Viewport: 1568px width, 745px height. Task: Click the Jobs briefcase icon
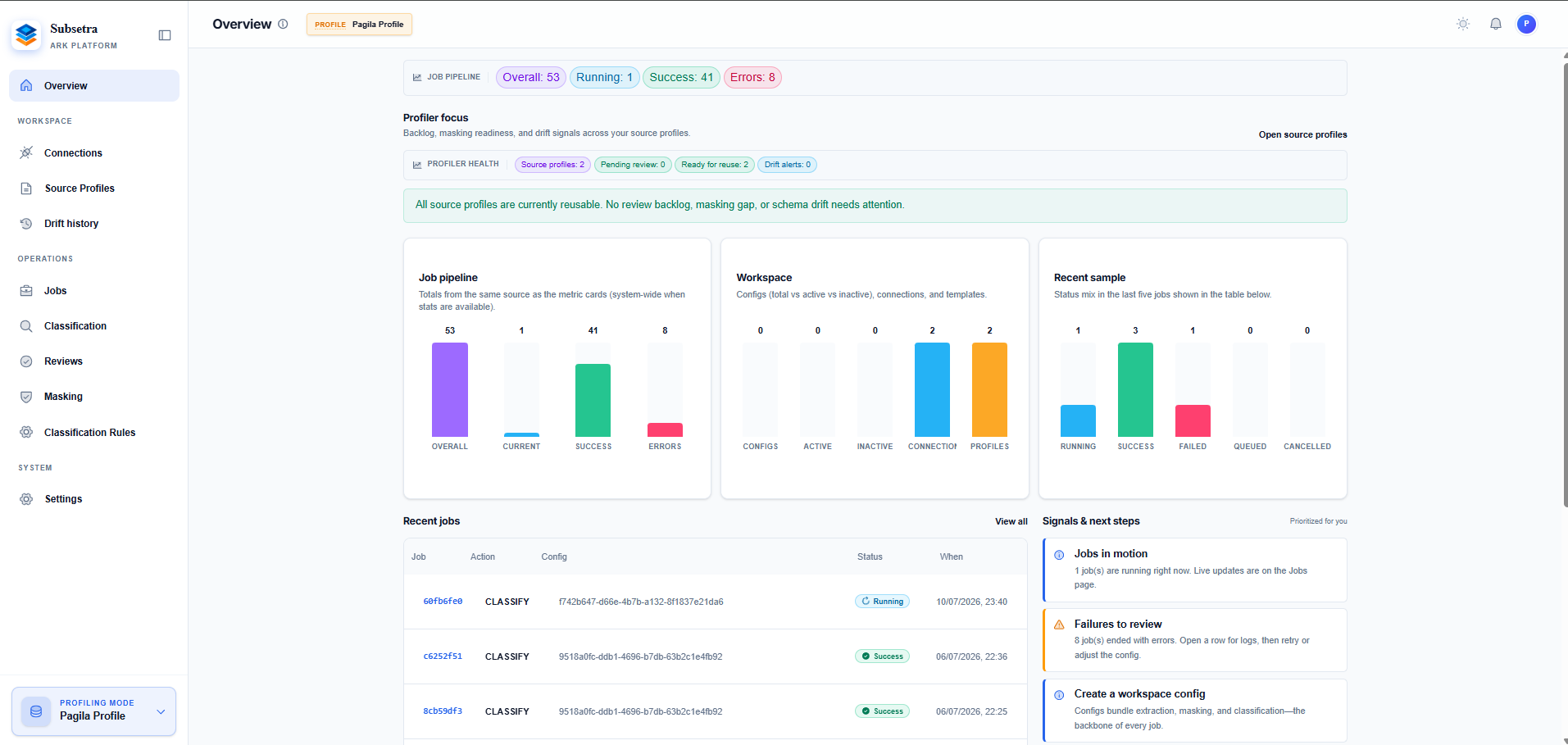click(26, 290)
